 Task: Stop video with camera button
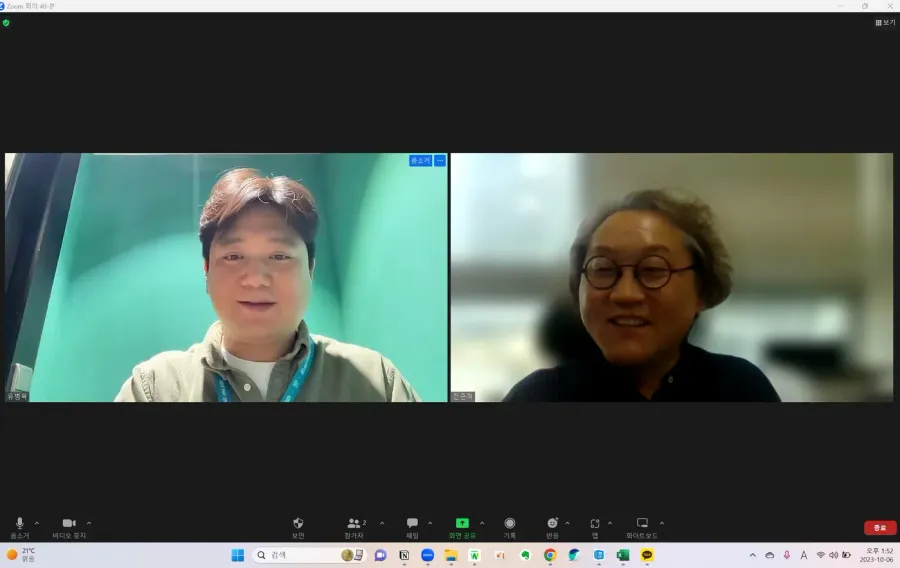[x=69, y=528]
